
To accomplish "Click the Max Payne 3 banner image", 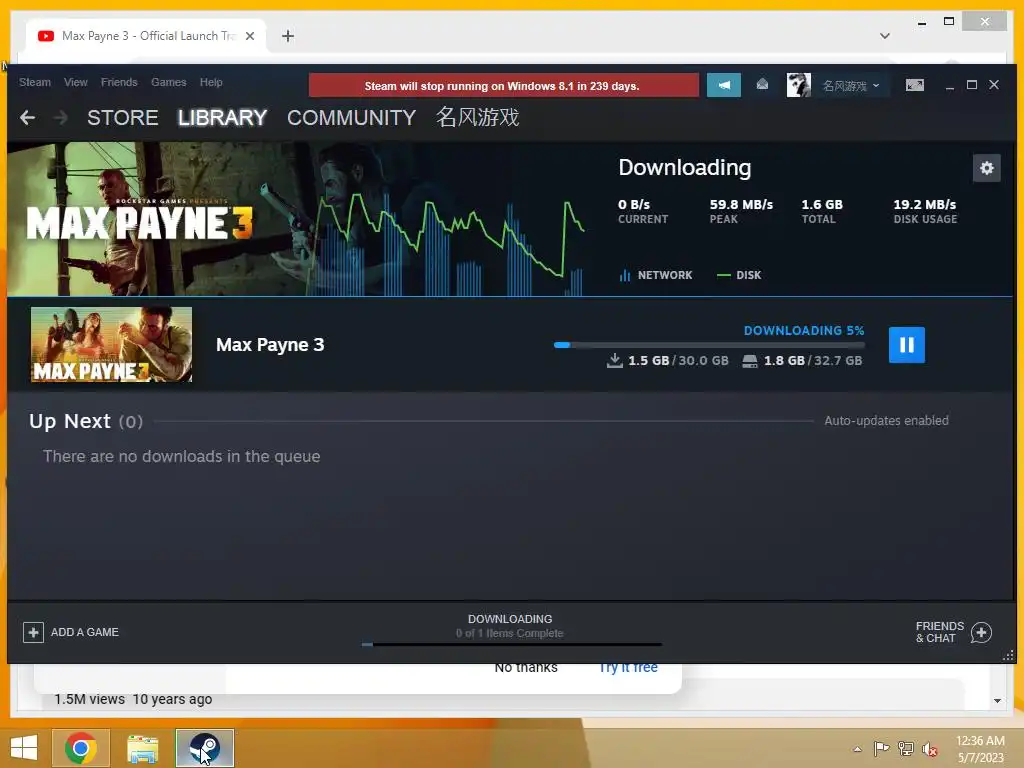I will tap(296, 219).
